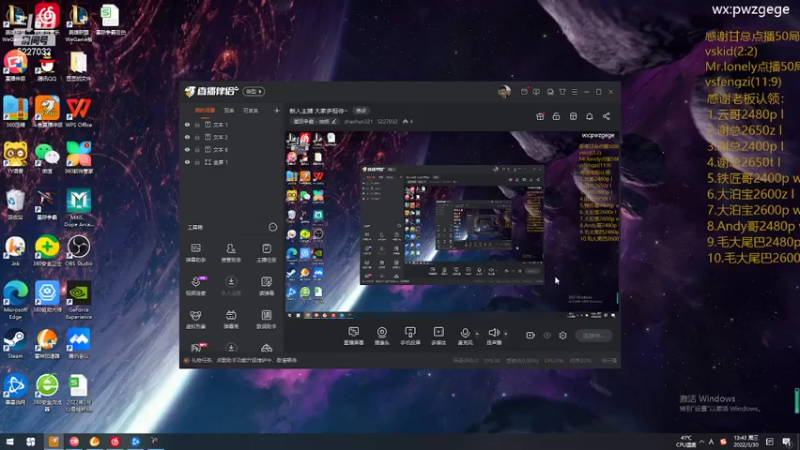Mute the 麦克风 microphone

[x=465, y=336]
